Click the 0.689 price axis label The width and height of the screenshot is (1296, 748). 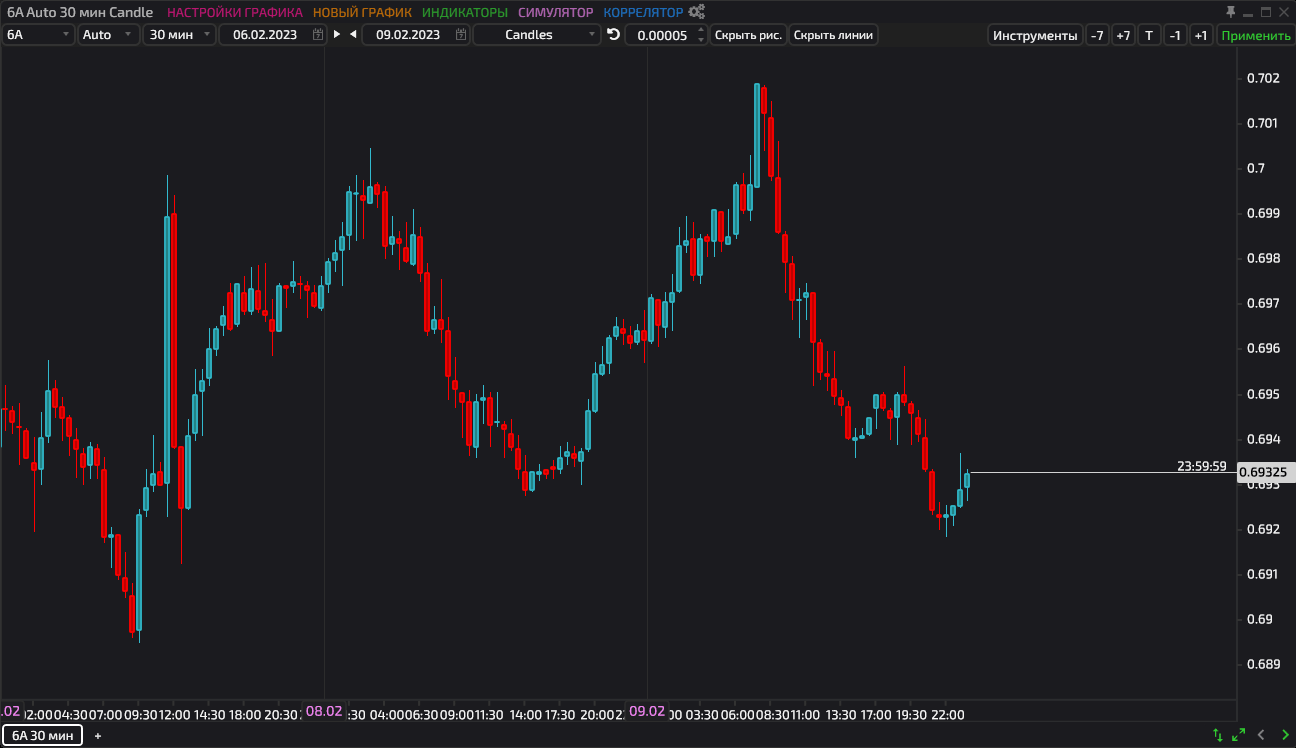[x=1263, y=664]
